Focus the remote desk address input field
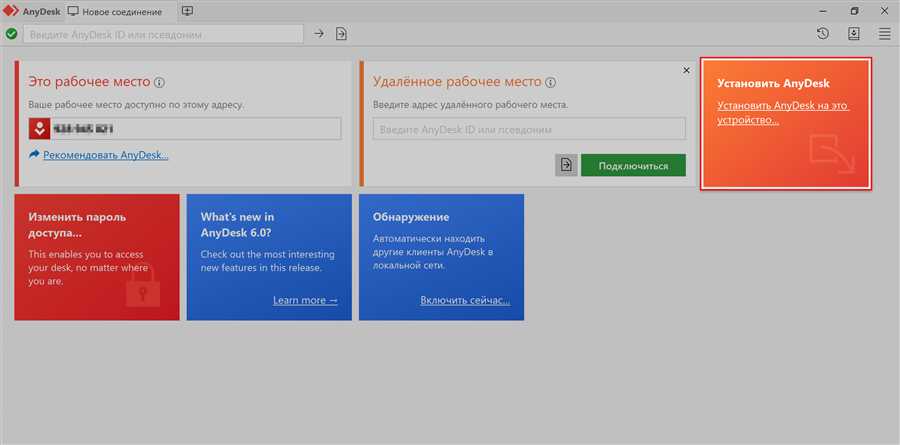 pyautogui.click(x=529, y=129)
